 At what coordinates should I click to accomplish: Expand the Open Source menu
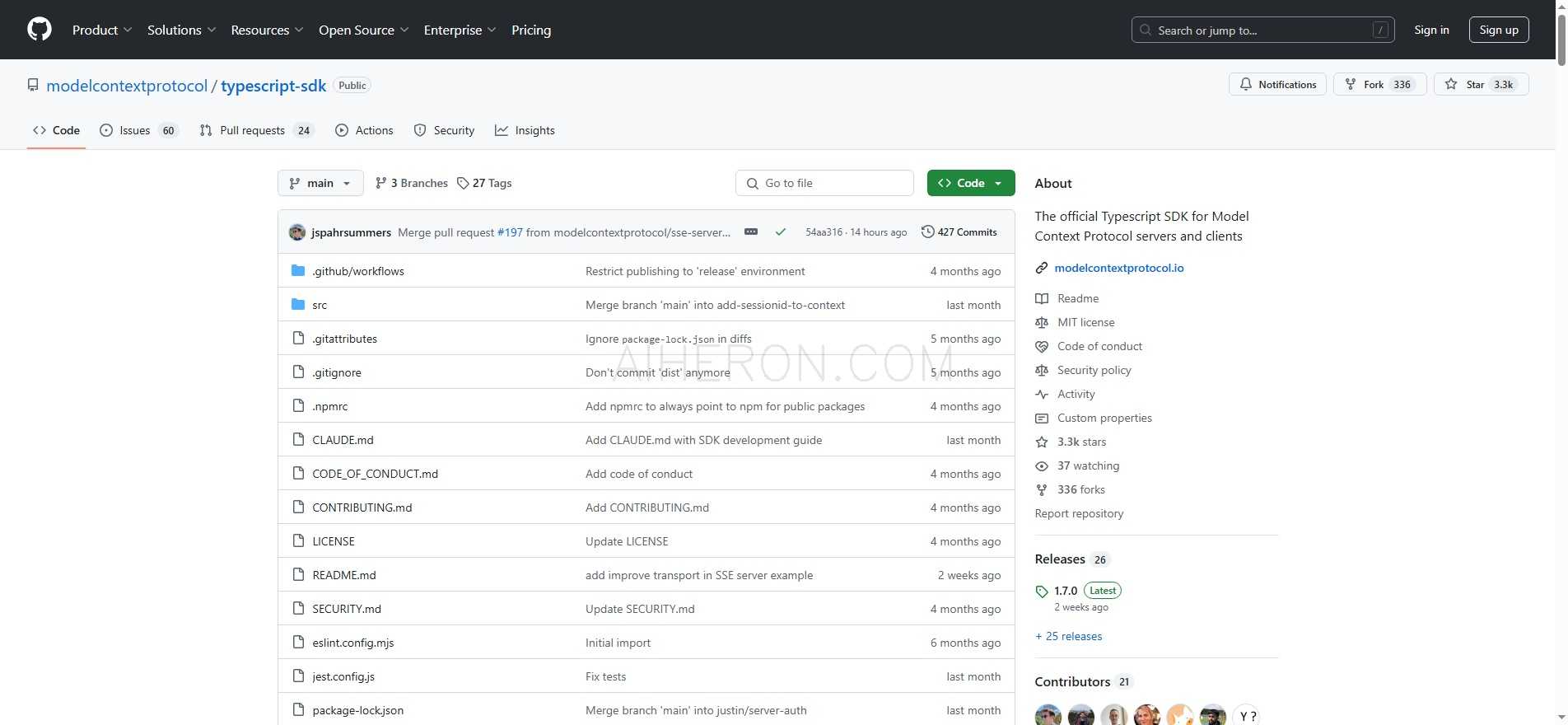pyautogui.click(x=363, y=30)
